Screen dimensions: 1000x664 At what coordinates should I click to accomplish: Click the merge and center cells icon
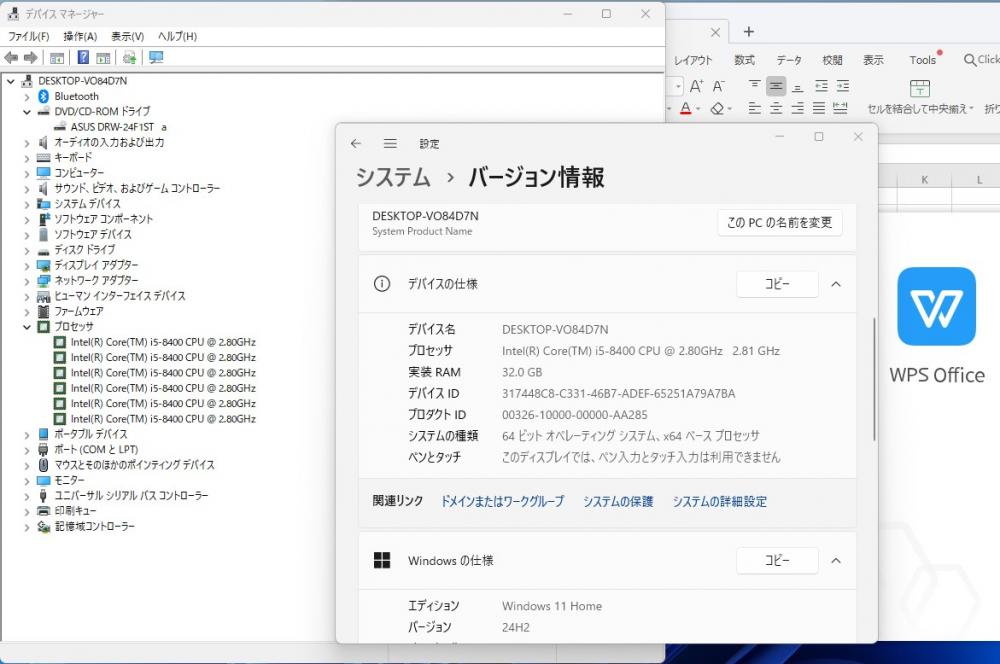[x=920, y=87]
